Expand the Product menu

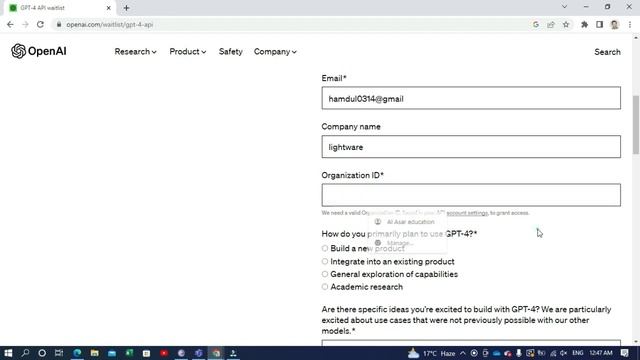187,52
